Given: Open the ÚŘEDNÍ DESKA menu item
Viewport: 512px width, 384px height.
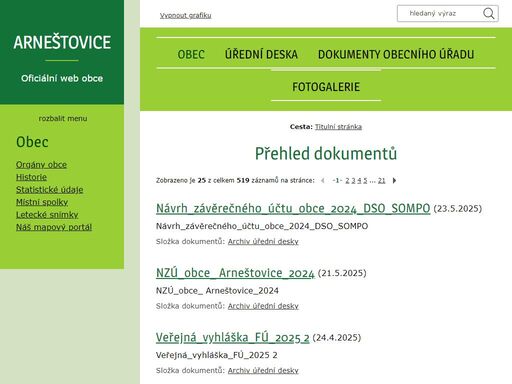Looking at the screenshot, I should click(261, 54).
